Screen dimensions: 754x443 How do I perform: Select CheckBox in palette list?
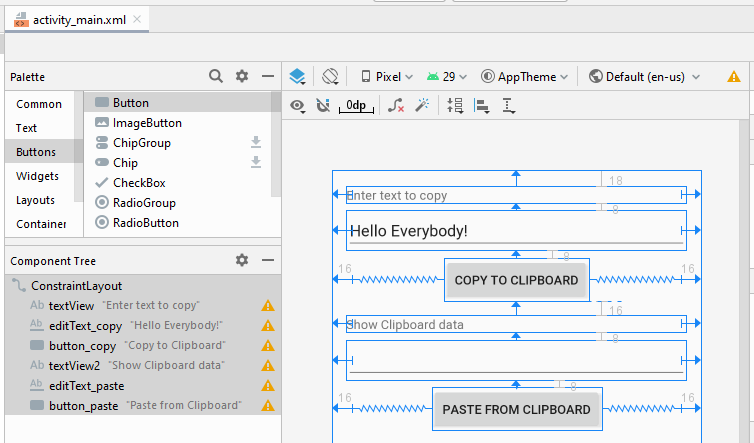point(178,183)
